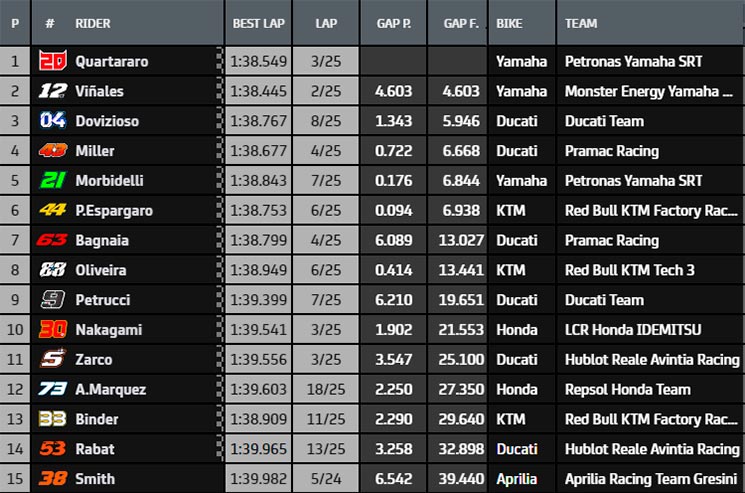Select position 13 row for Binder
The width and height of the screenshot is (745, 493).
click(x=371, y=419)
